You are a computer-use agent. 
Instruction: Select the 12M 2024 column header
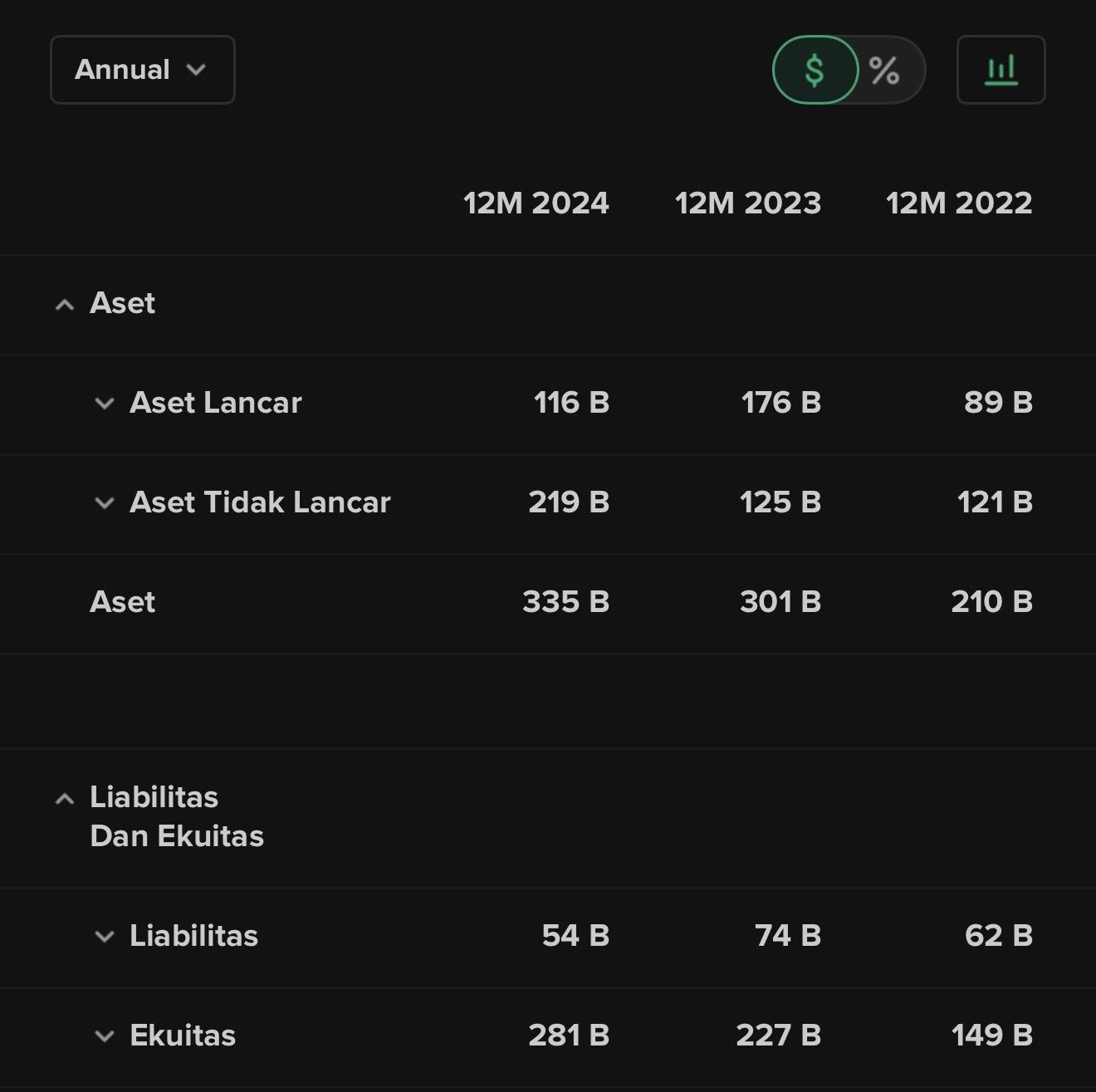536,203
